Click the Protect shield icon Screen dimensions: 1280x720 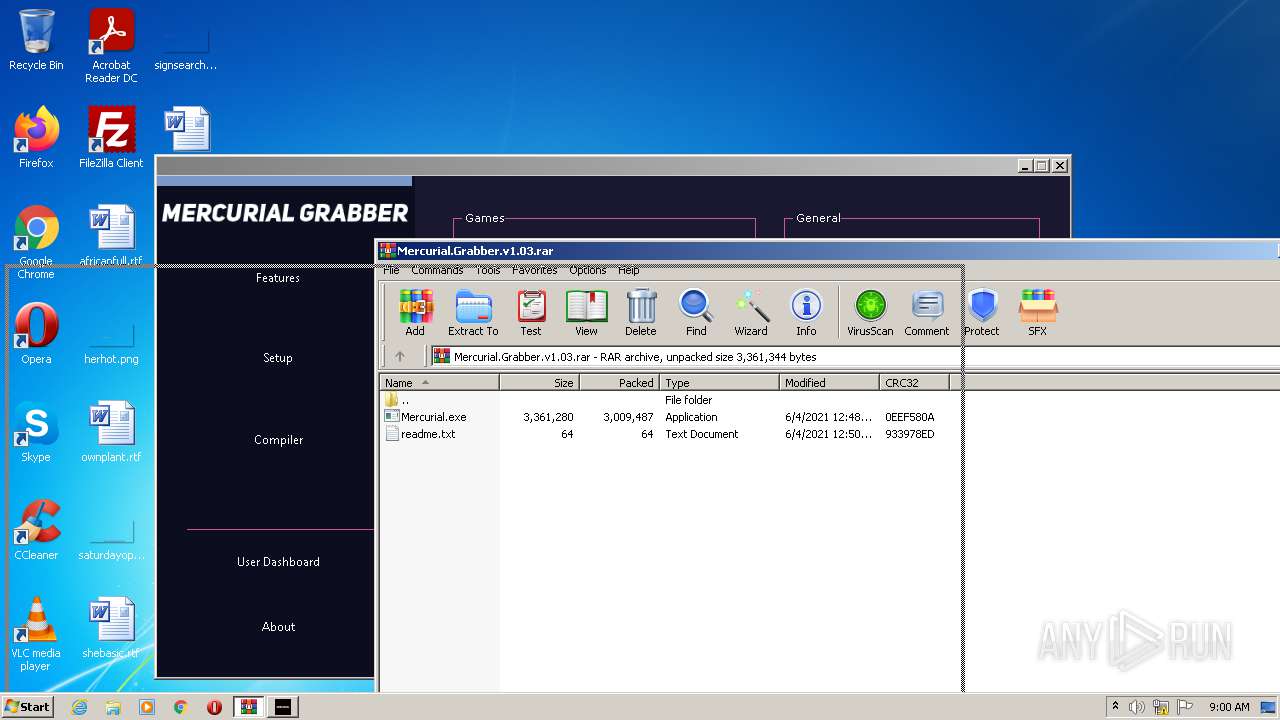(982, 313)
